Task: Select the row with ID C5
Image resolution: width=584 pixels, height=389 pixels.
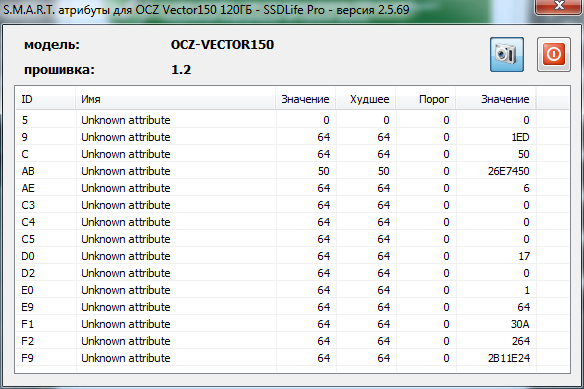Action: click(x=292, y=239)
